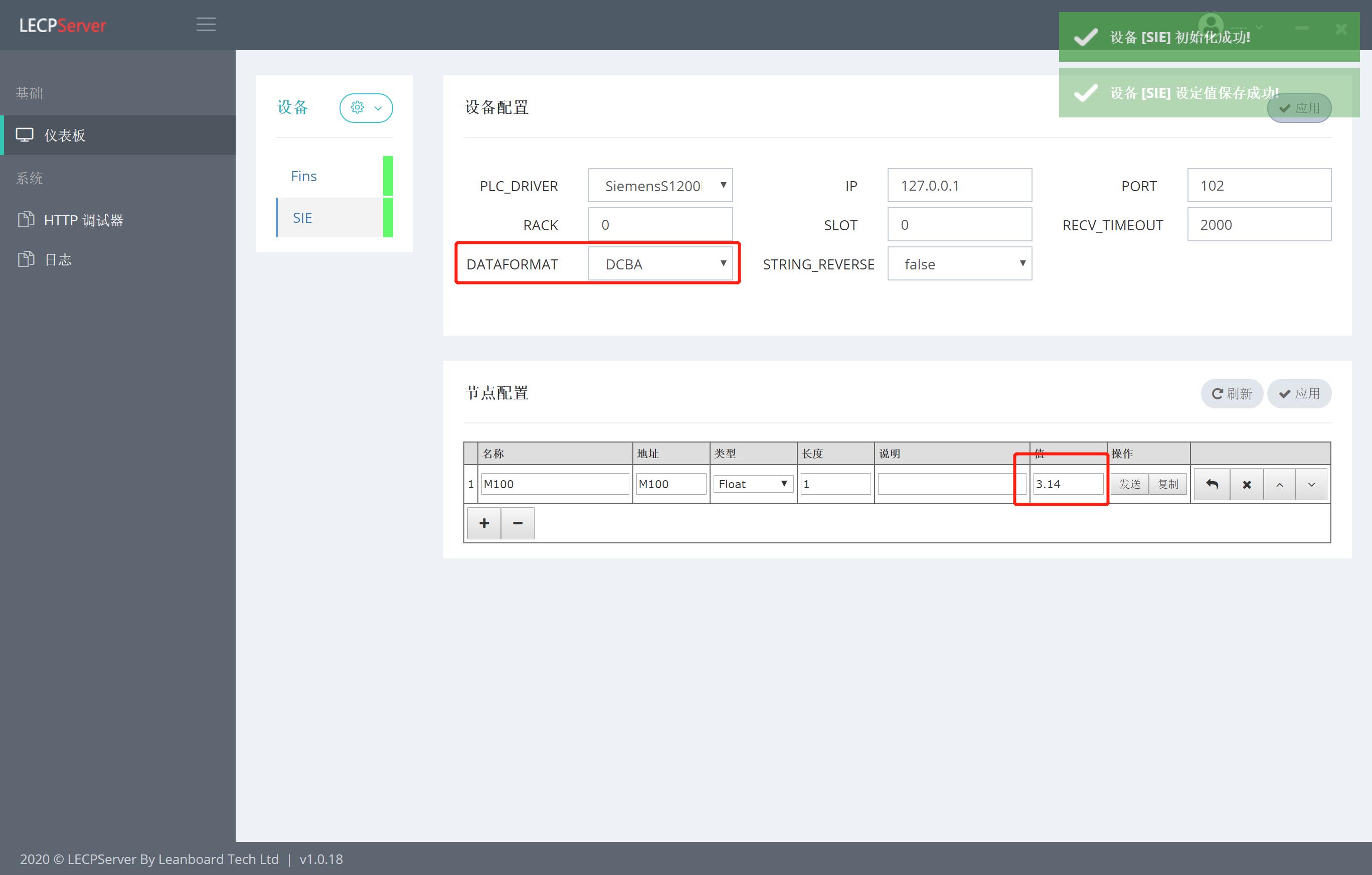Open the DATAFORMAT dropdown showing DCBA
The height and width of the screenshot is (875, 1372).
click(661, 263)
